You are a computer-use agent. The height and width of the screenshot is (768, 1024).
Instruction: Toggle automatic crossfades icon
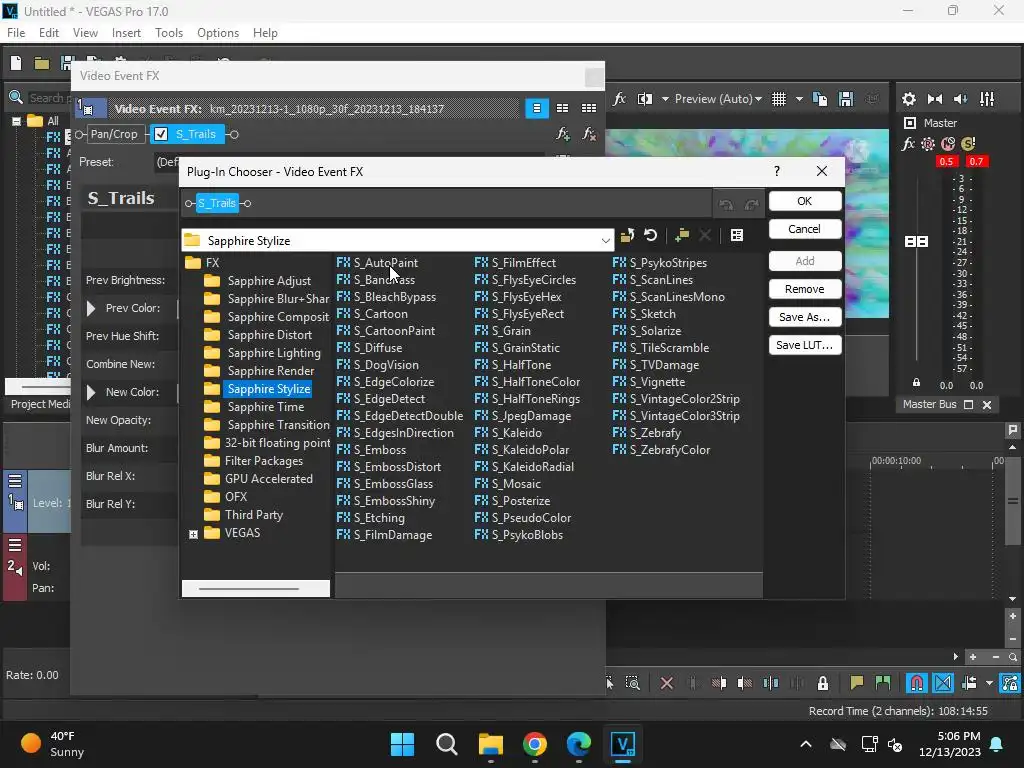tap(943, 683)
